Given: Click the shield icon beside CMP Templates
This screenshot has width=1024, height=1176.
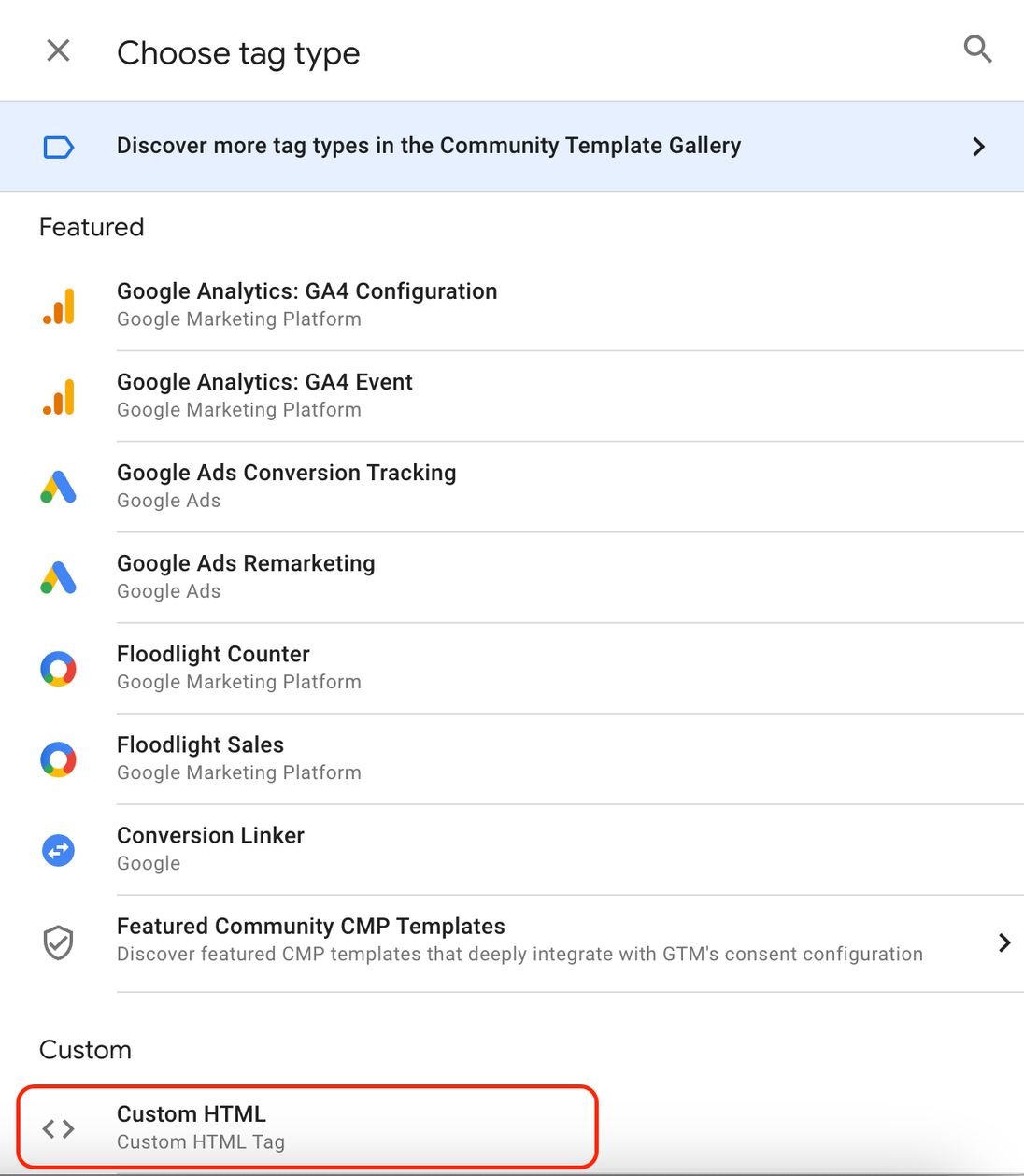Looking at the screenshot, I should (x=58, y=942).
